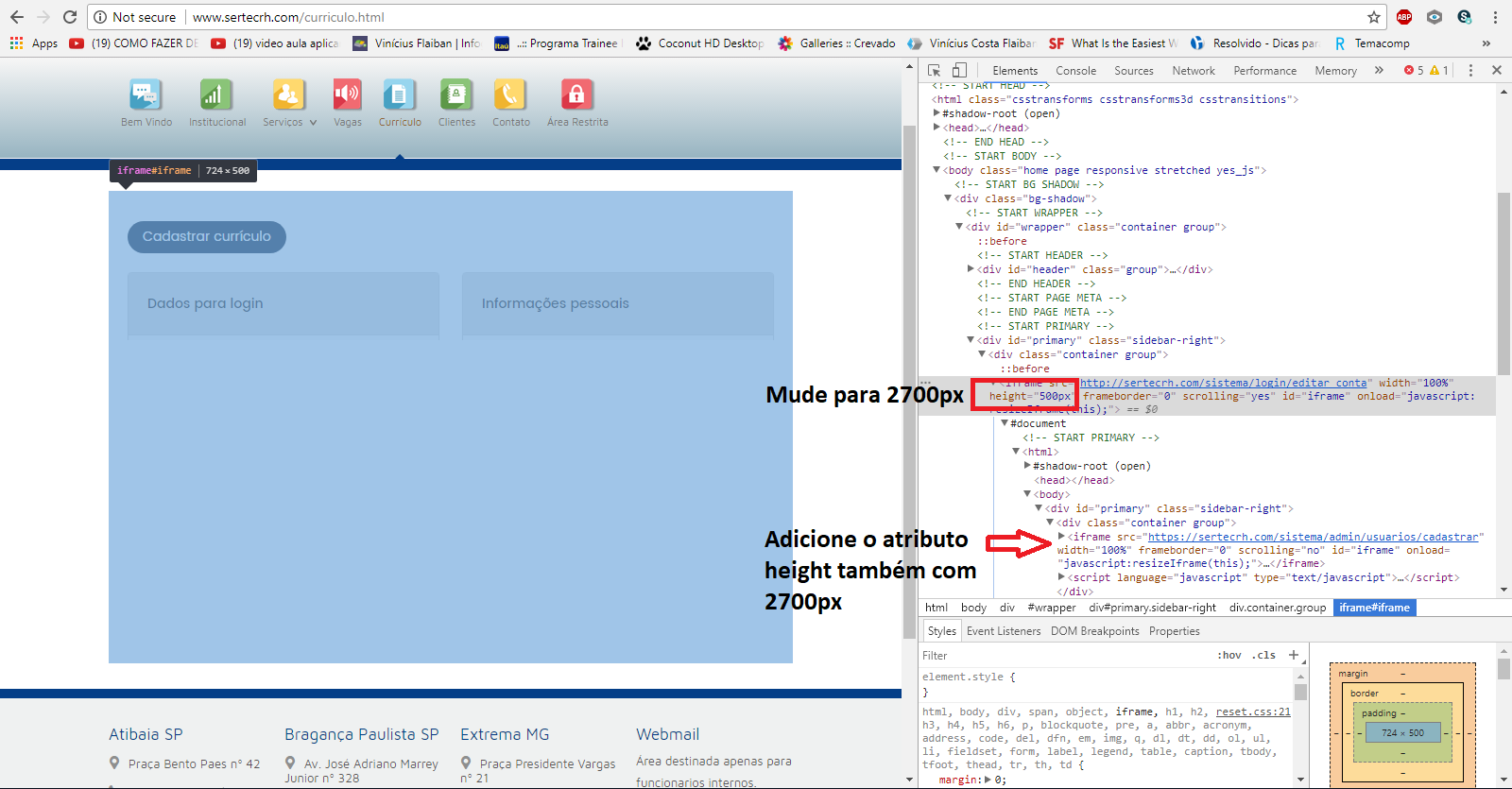Screen dimensions: 1512x789
Task: Click the box model 724 × 500 content box
Action: pyautogui.click(x=1402, y=732)
